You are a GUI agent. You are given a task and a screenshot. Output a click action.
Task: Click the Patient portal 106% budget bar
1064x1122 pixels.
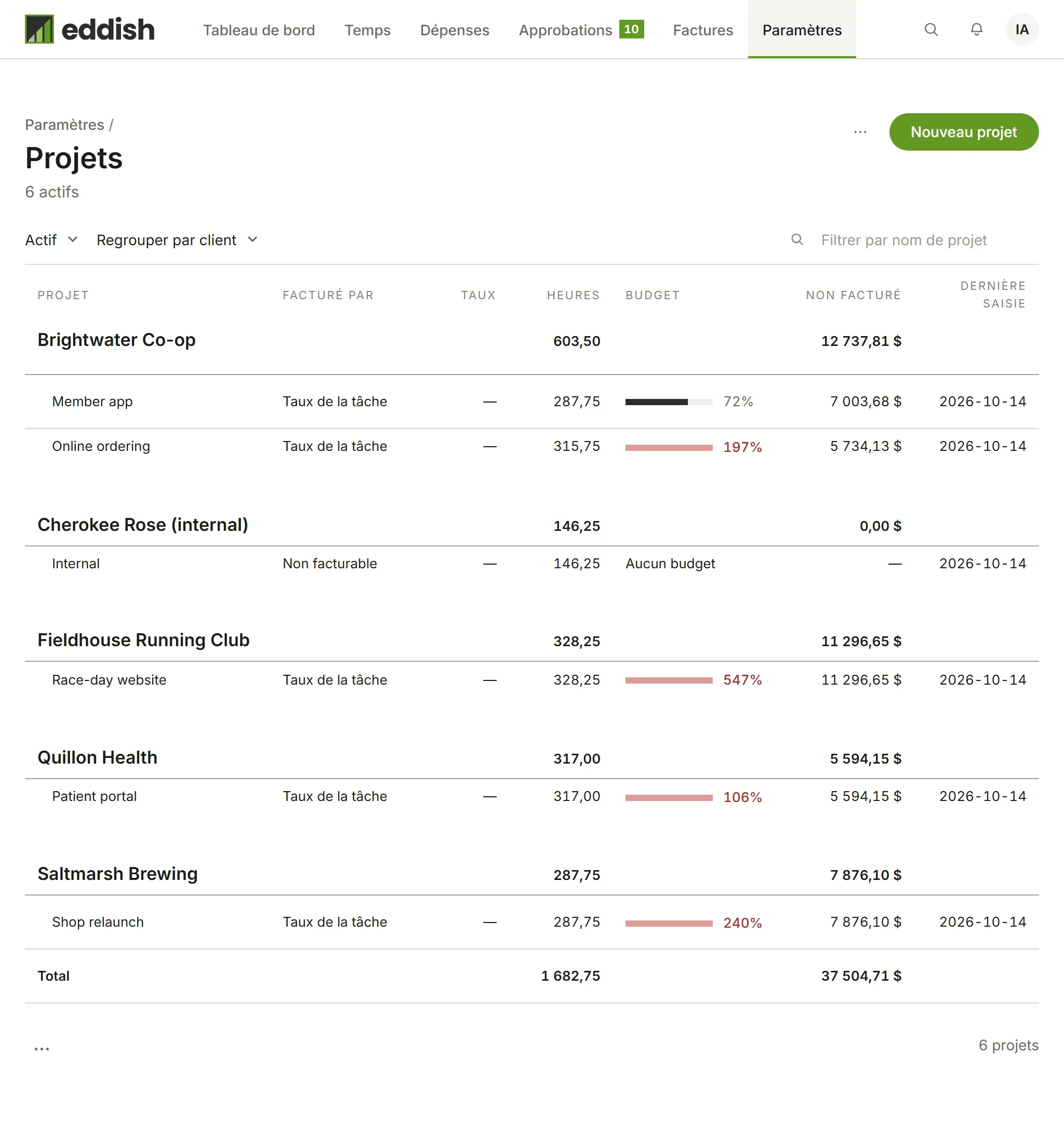(x=669, y=798)
